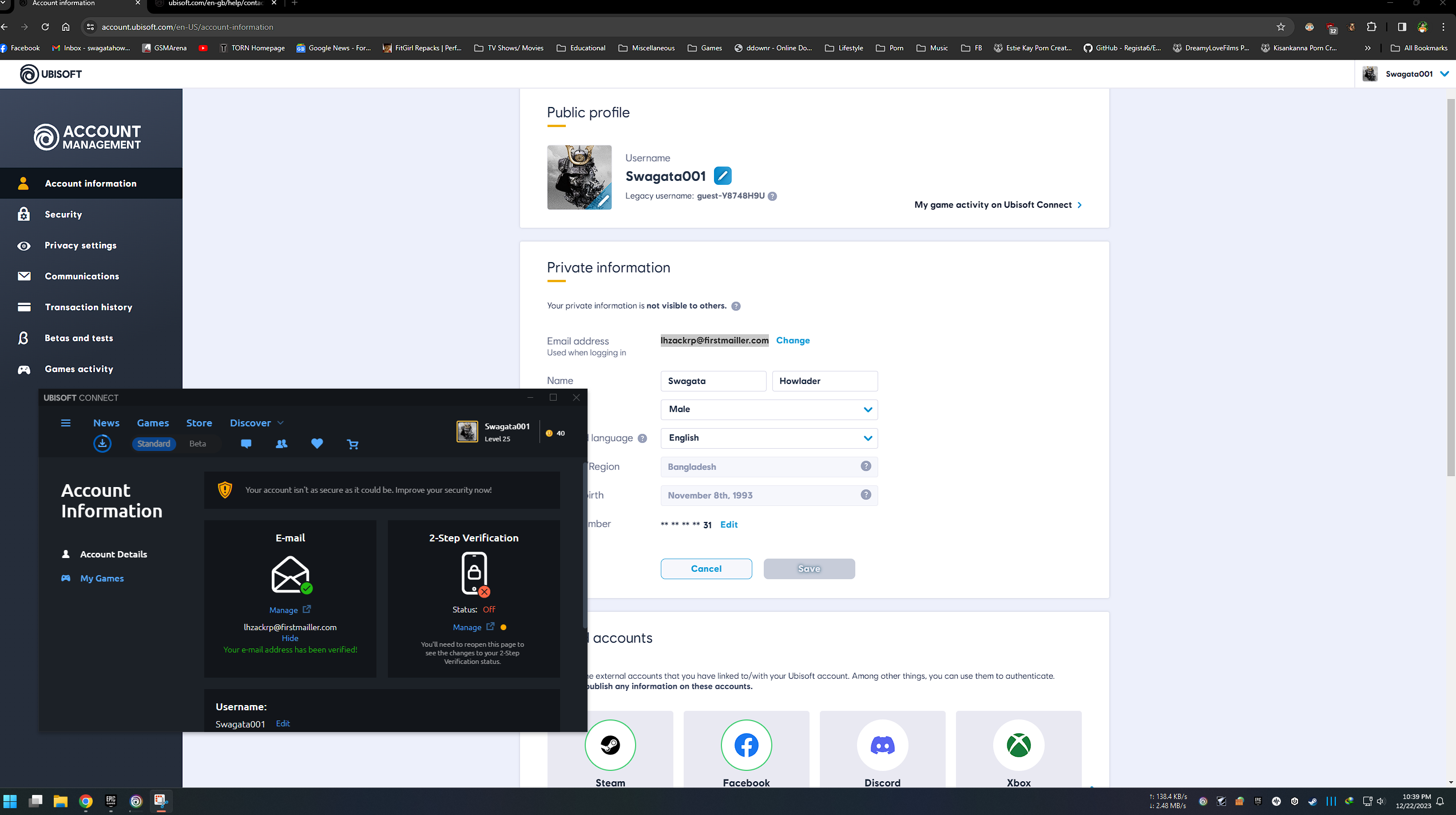1456x815 pixels.
Task: Click the Change email link
Action: pyautogui.click(x=793, y=341)
